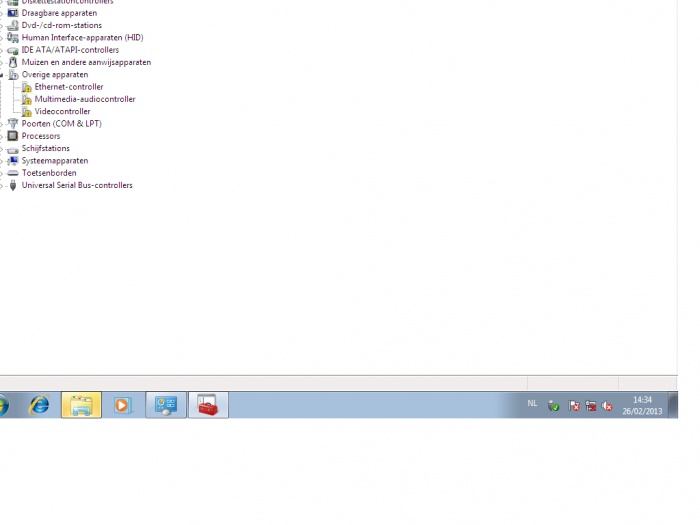
Task: Select Human Interface-apparaten (HID) label
Action: tap(83, 38)
